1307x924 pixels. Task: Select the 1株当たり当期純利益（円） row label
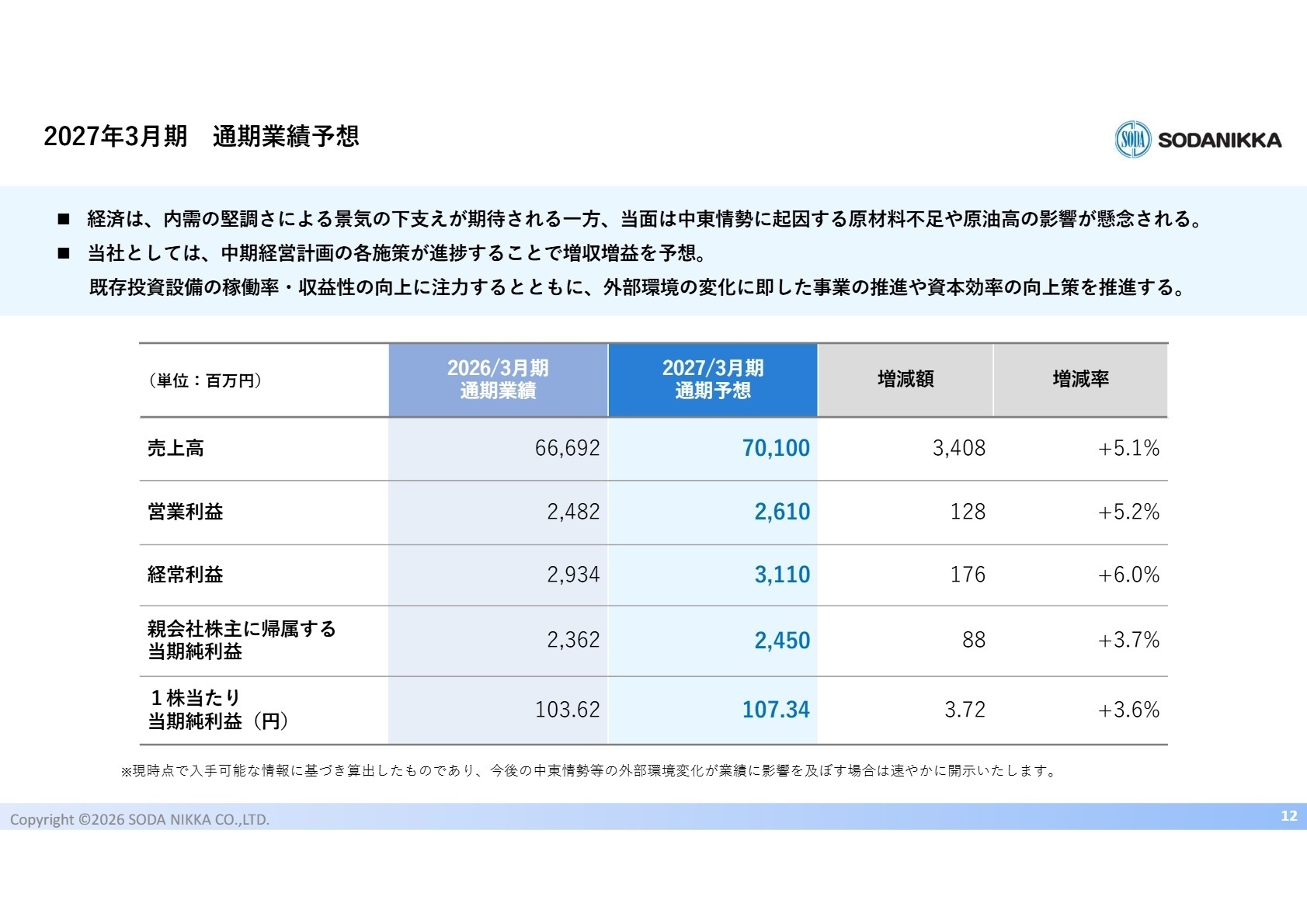[x=218, y=710]
